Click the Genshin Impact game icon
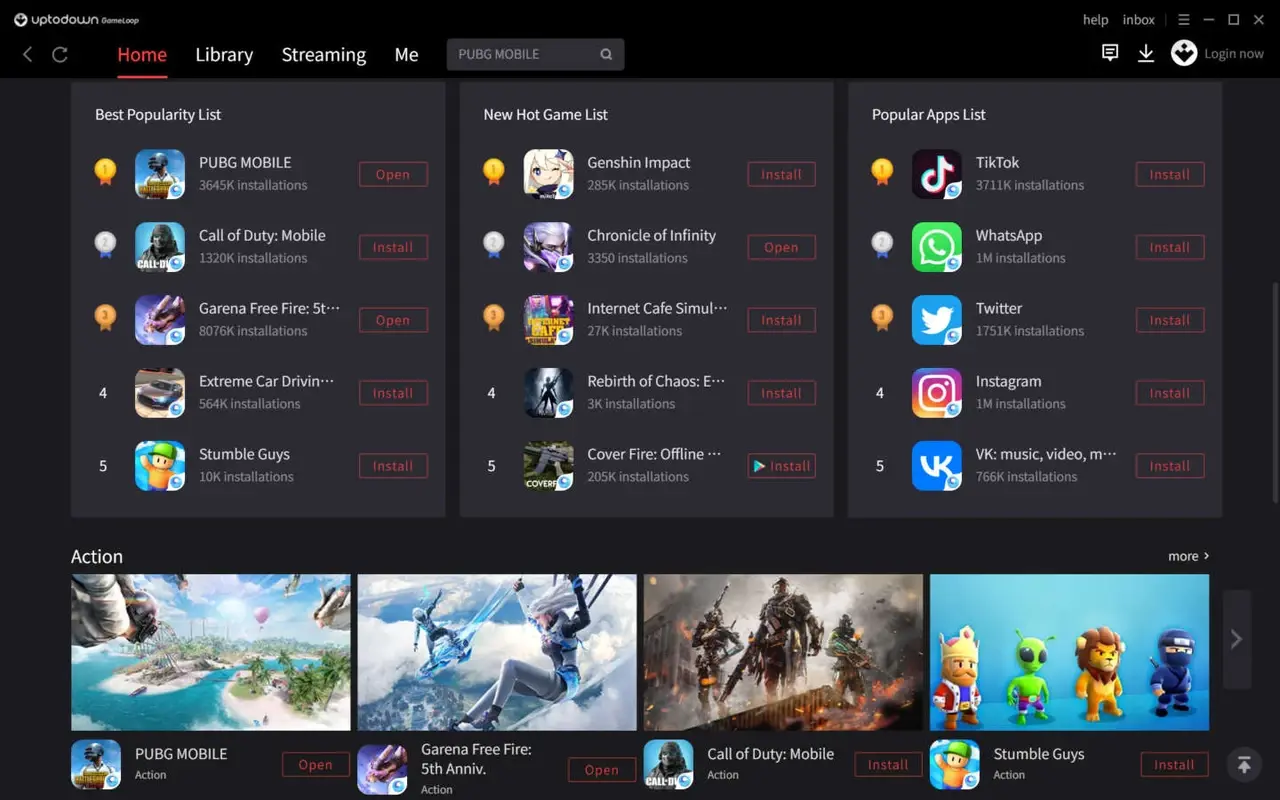1280x800 pixels. (x=548, y=173)
